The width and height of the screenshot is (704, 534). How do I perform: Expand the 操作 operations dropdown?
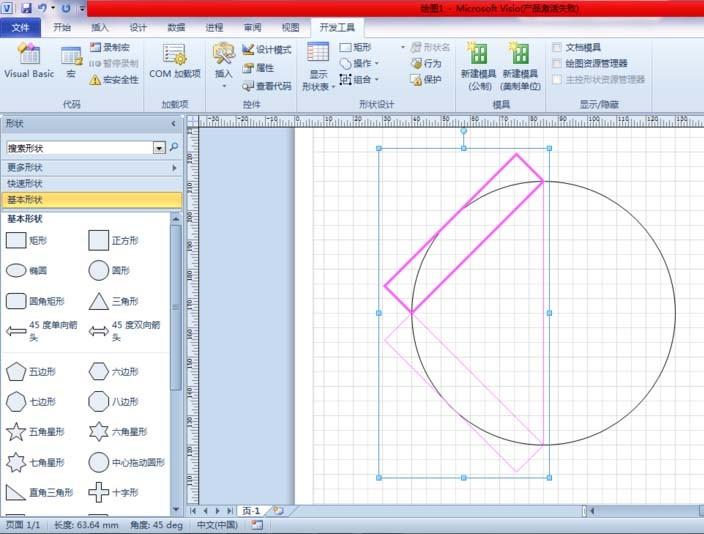point(377,63)
